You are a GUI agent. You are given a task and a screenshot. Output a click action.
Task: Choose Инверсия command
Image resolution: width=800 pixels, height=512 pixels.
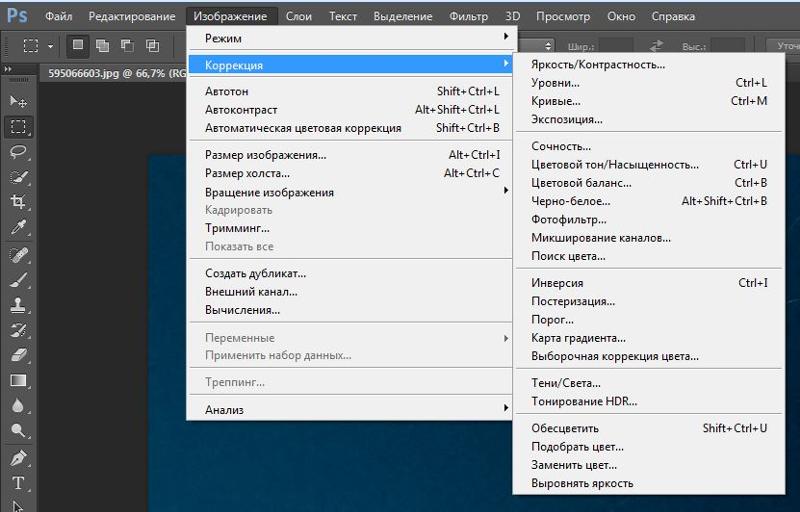[649, 283]
